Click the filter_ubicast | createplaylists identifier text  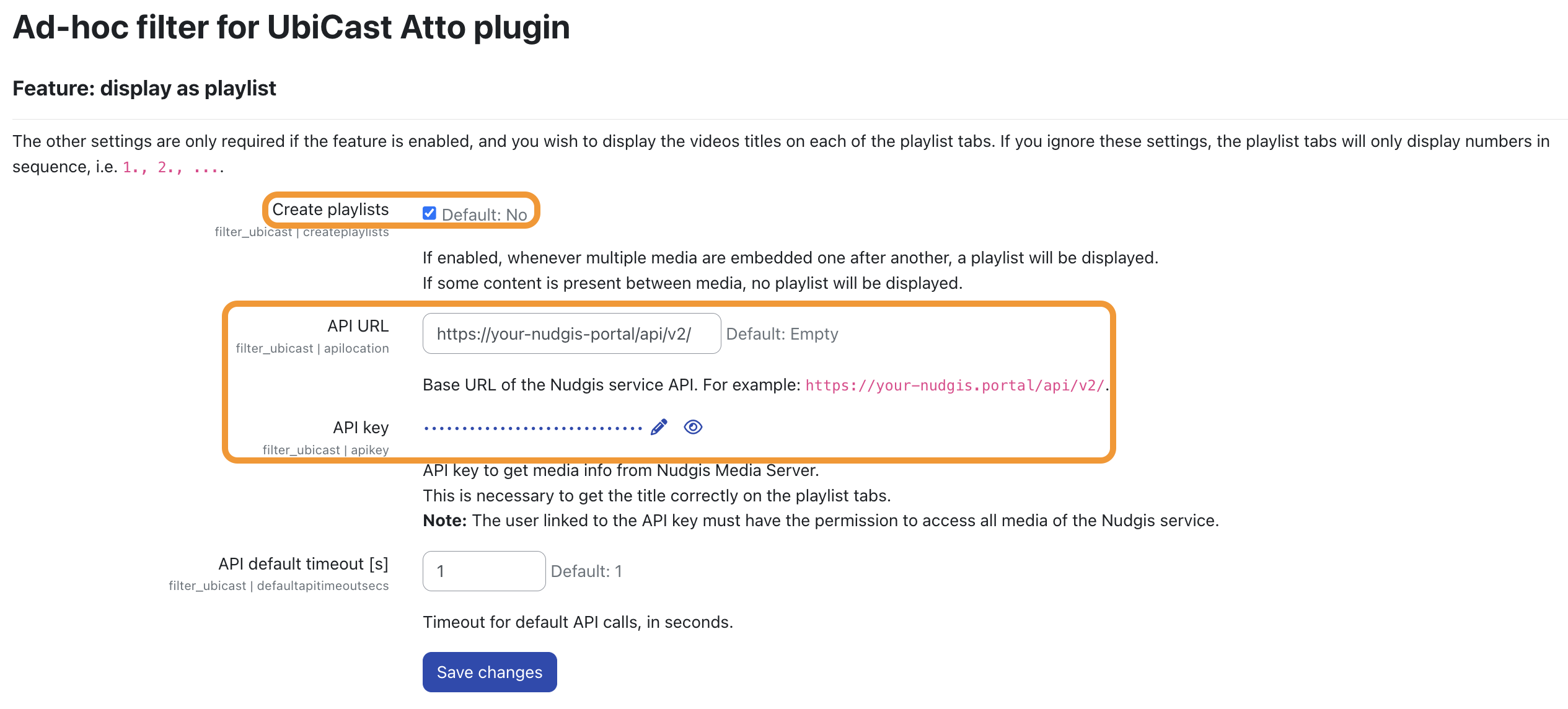point(302,232)
